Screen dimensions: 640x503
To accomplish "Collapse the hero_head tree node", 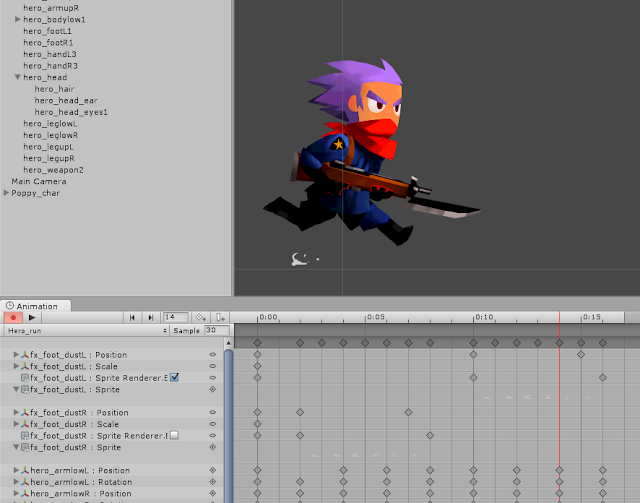I will pyautogui.click(x=18, y=77).
